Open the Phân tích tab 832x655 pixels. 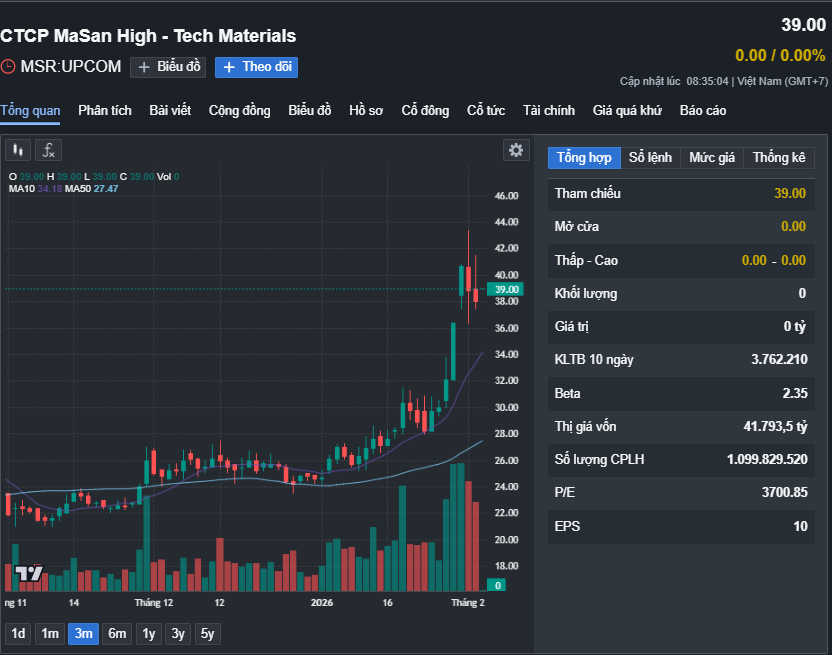point(105,110)
